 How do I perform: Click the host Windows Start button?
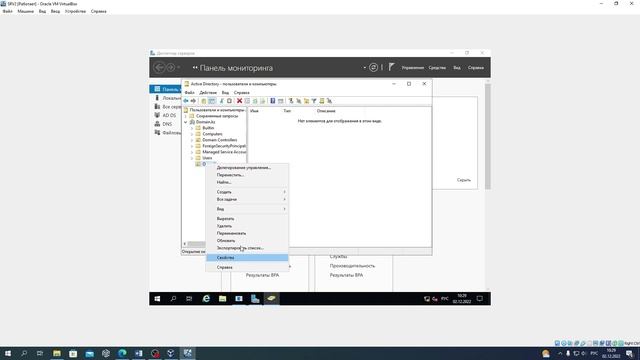(8, 353)
